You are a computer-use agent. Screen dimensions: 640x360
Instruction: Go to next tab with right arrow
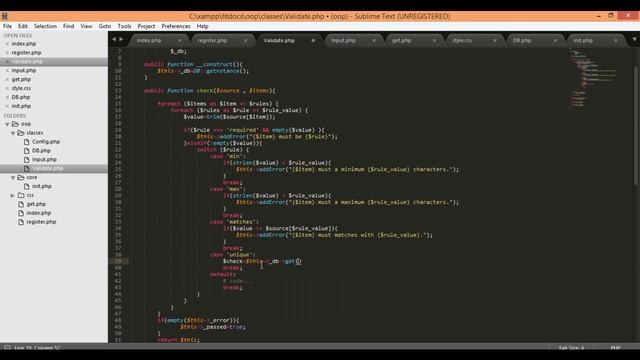pos(121,39)
